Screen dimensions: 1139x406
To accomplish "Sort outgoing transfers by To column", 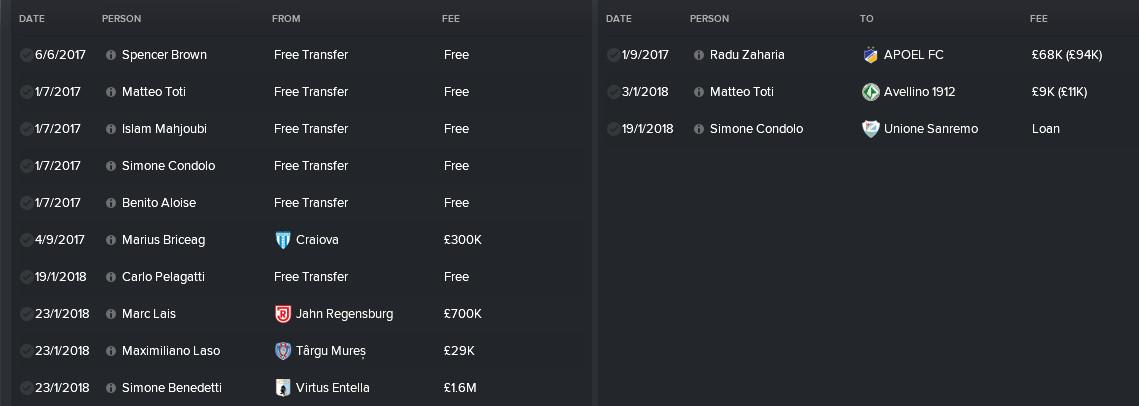I will tap(867, 18).
